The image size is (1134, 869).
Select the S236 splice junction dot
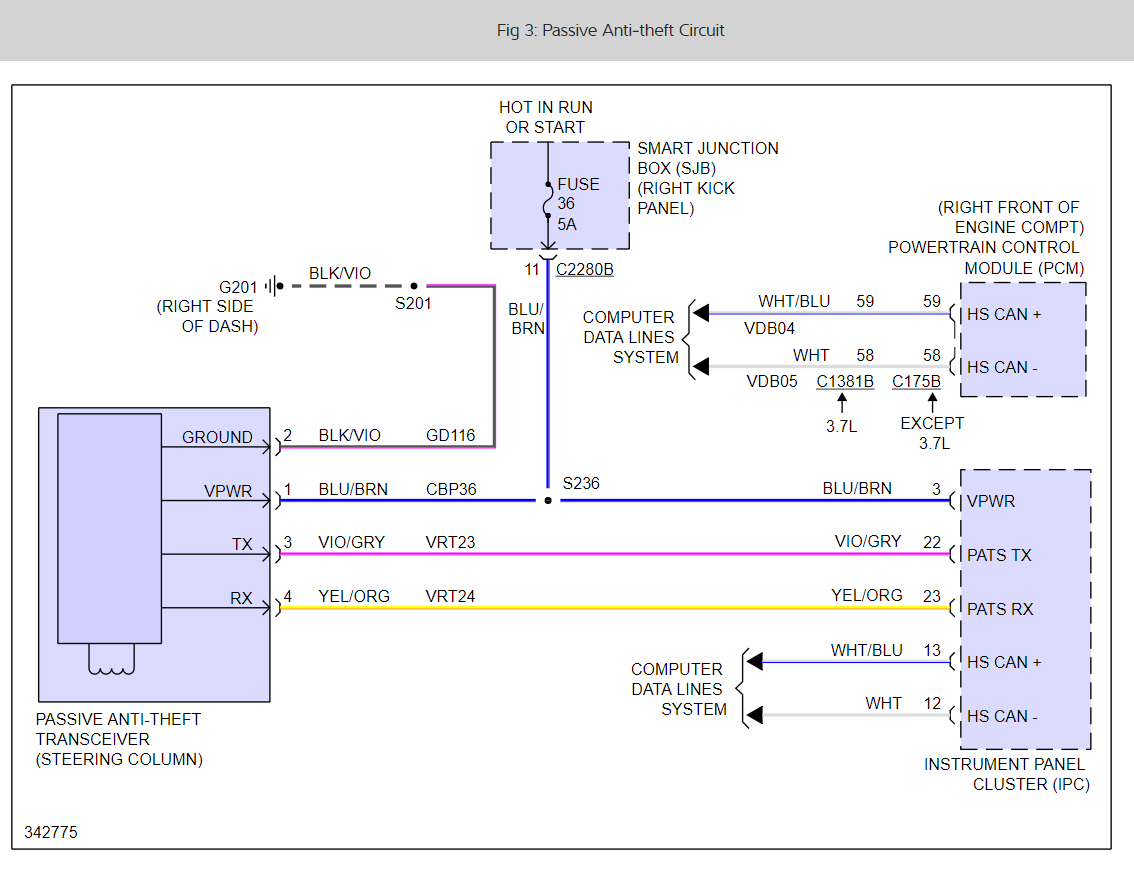click(547, 500)
